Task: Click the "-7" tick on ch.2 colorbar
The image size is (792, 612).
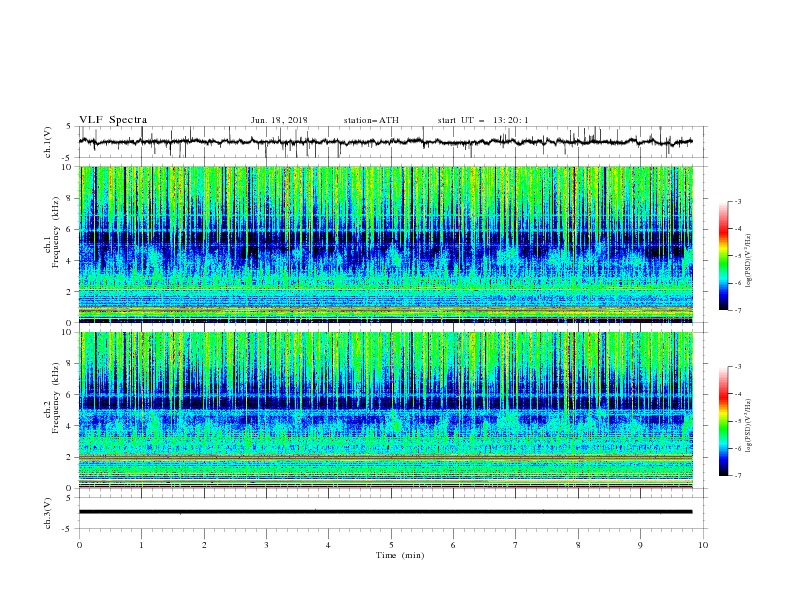Action: (738, 476)
